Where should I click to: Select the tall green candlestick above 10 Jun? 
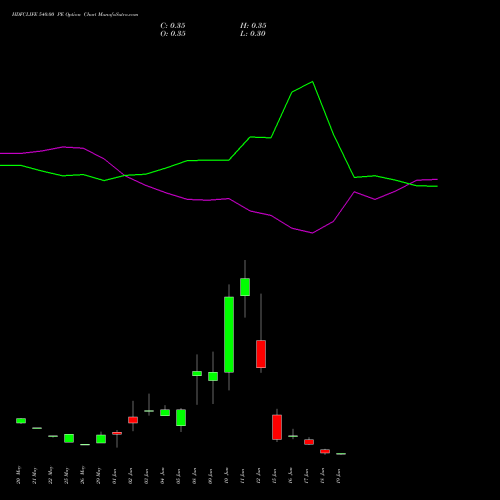[229, 335]
